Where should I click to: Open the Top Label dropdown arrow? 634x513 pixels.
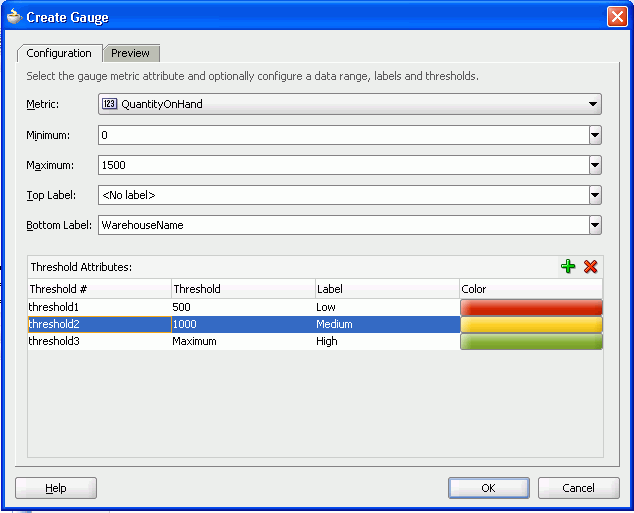pos(595,195)
